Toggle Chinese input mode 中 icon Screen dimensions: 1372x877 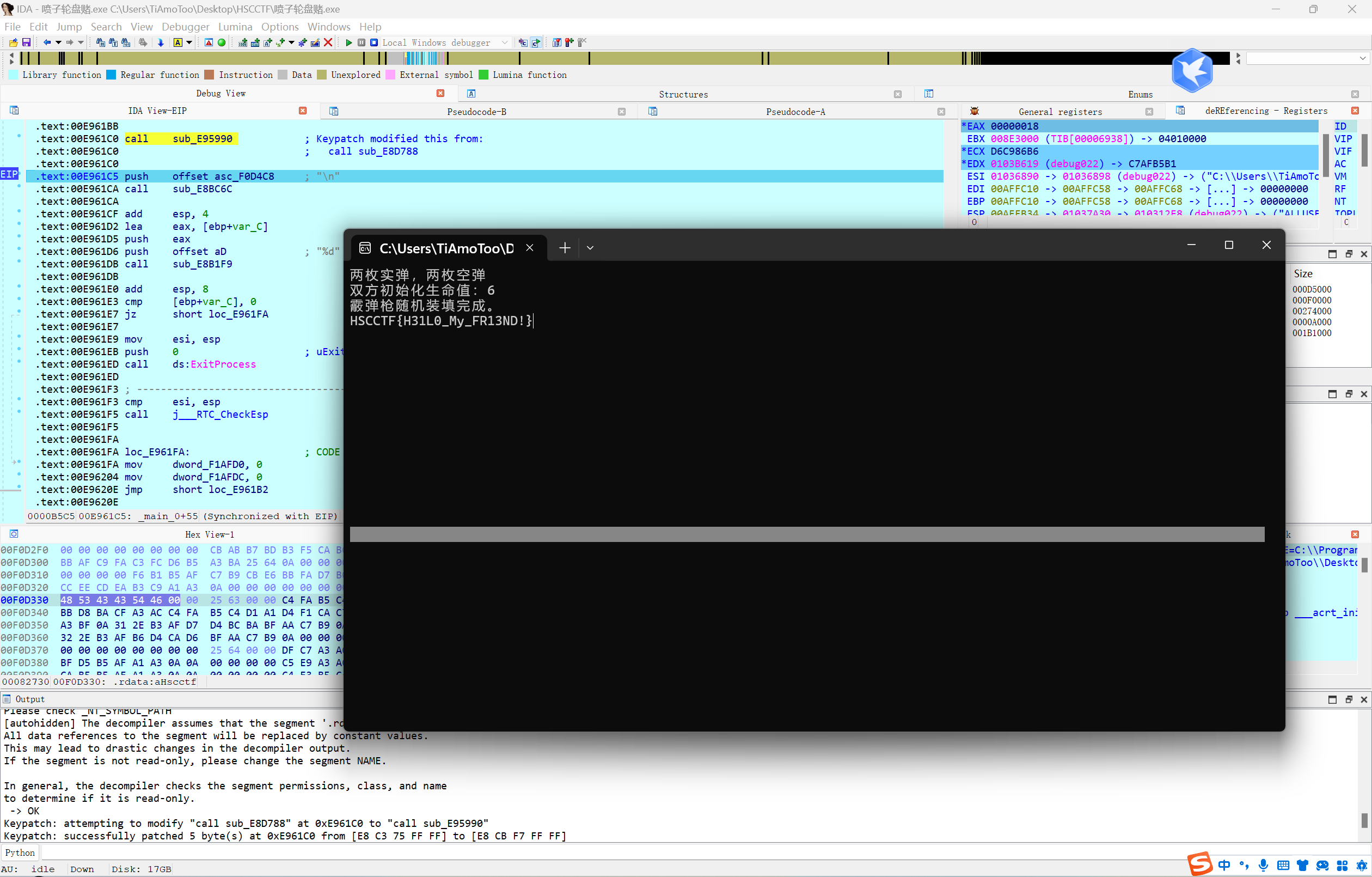1224,865
